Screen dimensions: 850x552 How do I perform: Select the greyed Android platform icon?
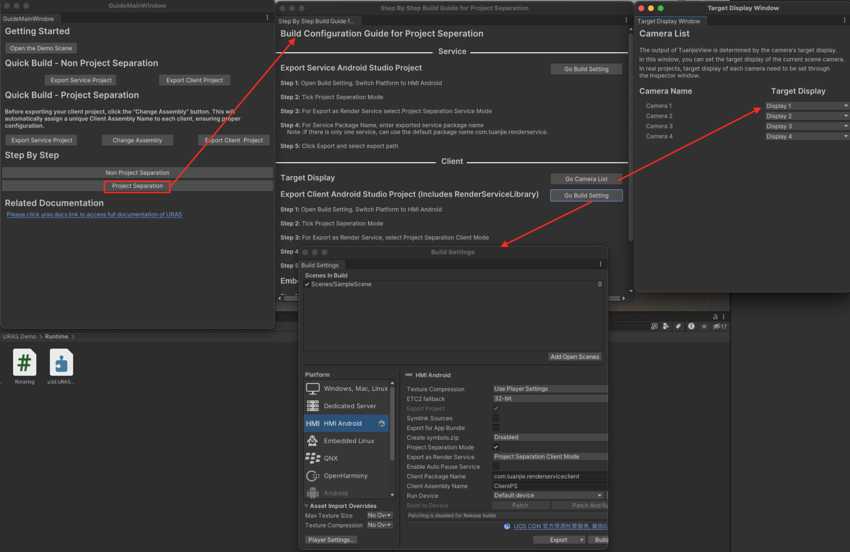point(313,493)
